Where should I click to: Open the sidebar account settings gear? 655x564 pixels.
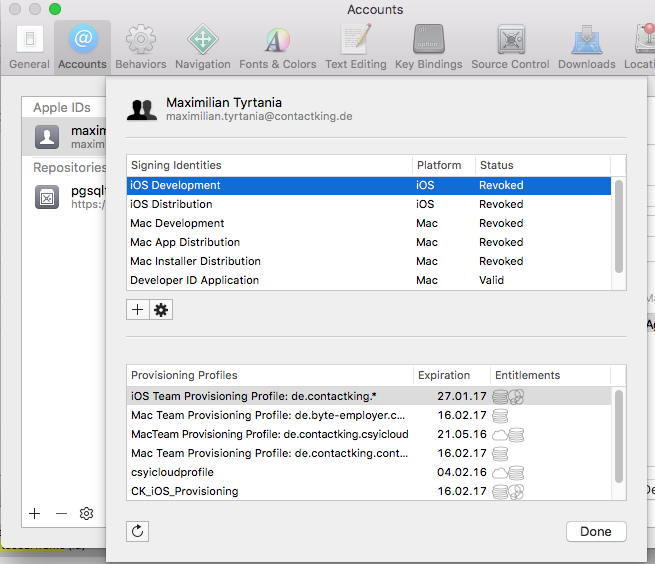coord(86,513)
